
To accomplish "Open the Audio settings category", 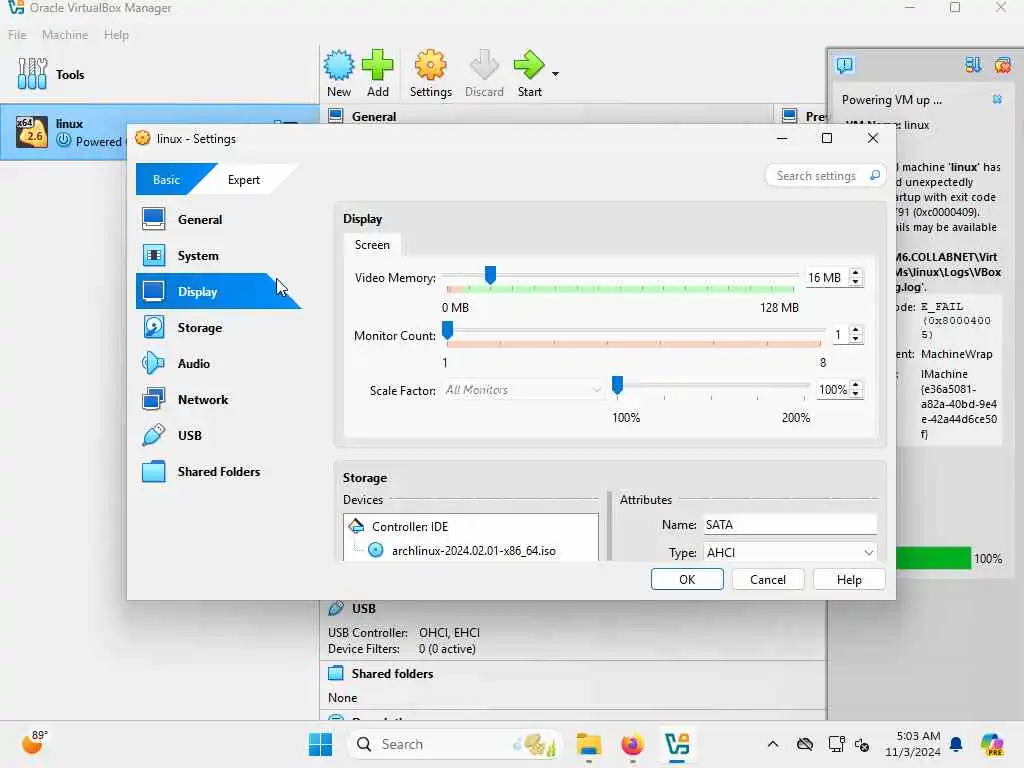I will (x=193, y=363).
